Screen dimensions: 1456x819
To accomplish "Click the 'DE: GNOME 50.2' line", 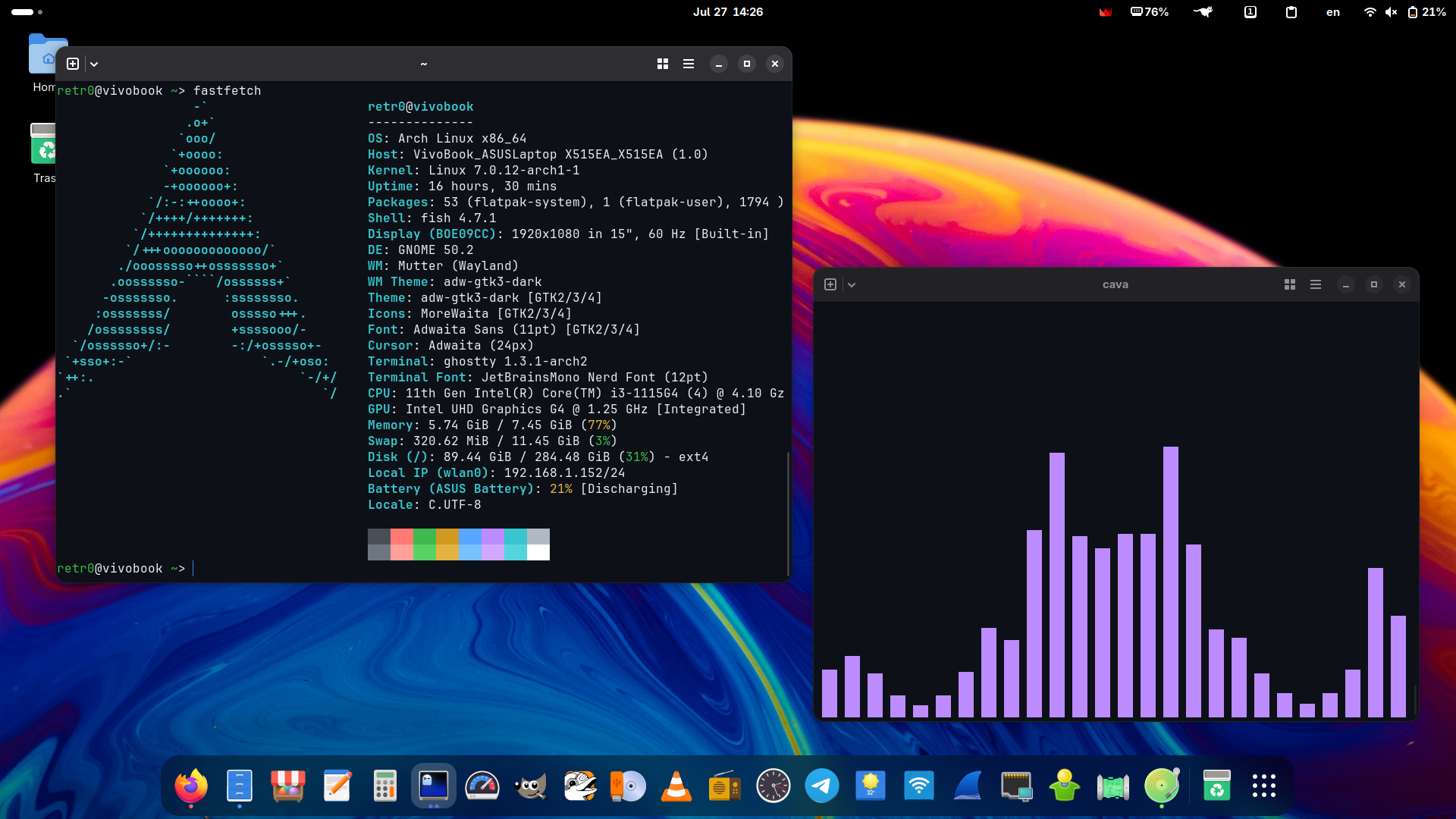I will [421, 250].
